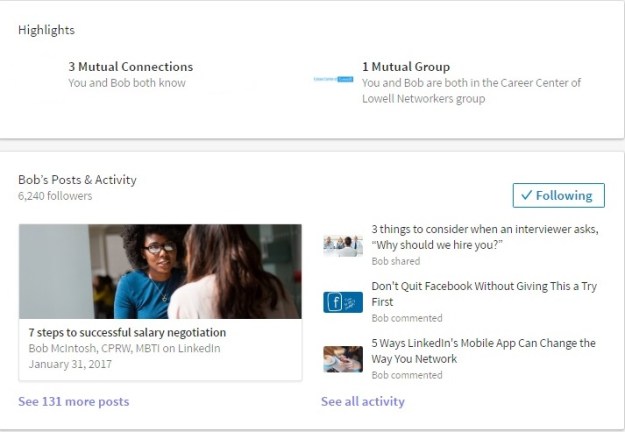Open 'Why should we hire you?' article

pyautogui.click(x=485, y=237)
